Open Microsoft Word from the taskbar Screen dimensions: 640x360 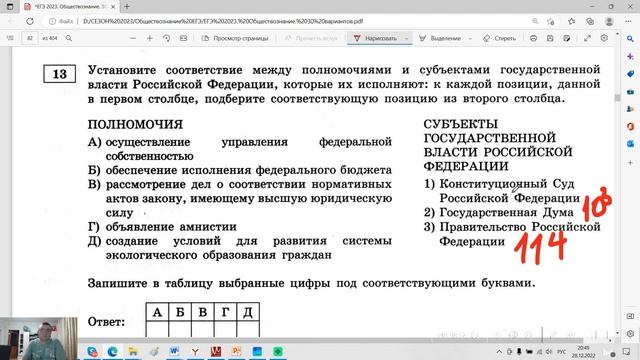pos(174,351)
